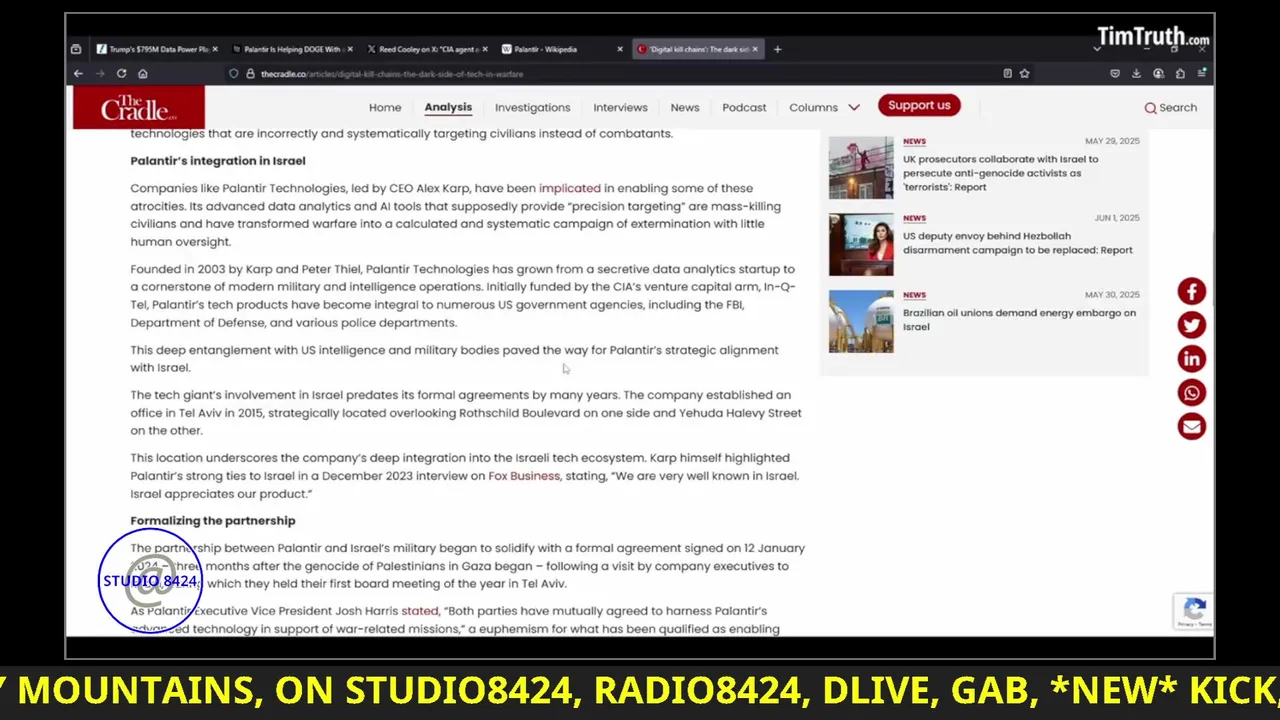The height and width of the screenshot is (720, 1280).
Task: Bookmark this page with the star
Action: (1024, 73)
